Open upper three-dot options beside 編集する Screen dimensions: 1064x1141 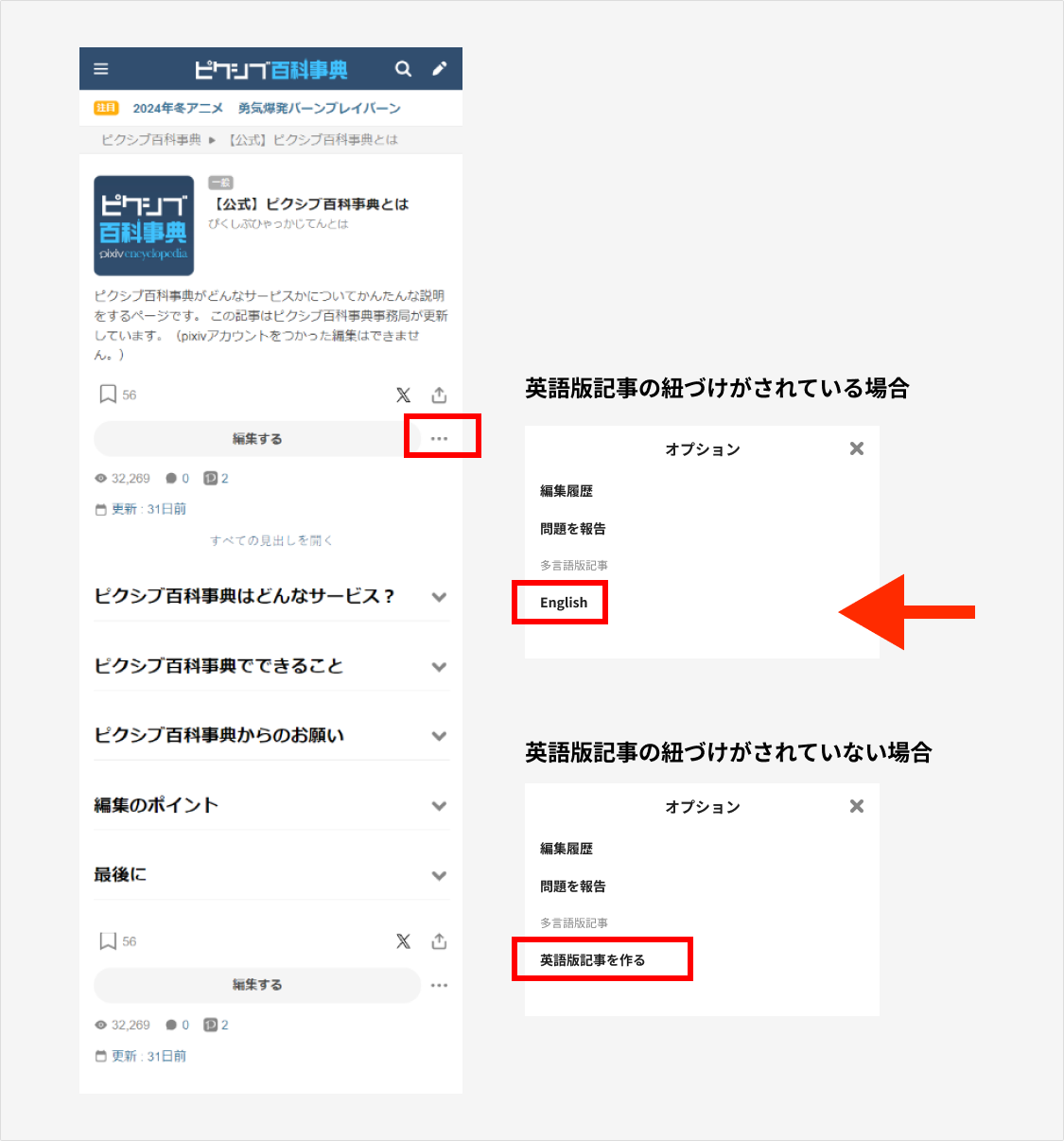[439, 439]
